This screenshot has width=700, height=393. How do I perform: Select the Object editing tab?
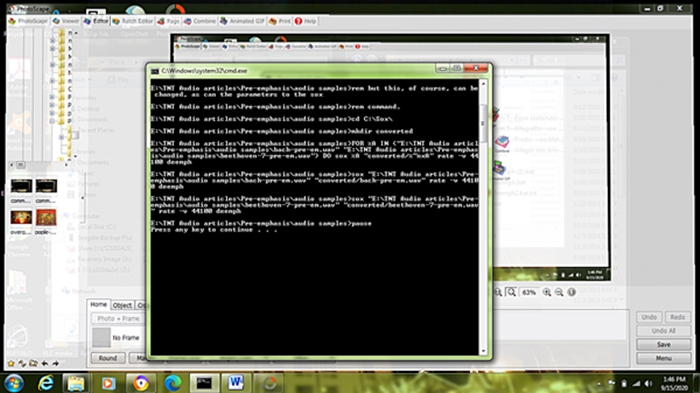(x=122, y=305)
